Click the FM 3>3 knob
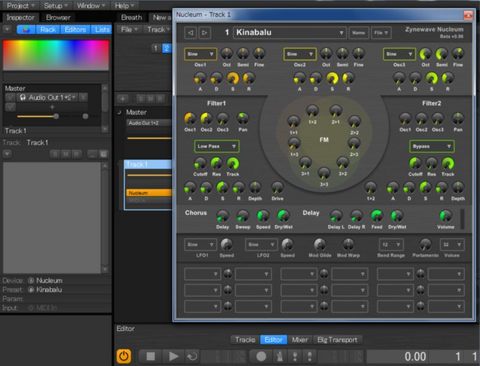Screen dimensions: 480x366 click(324, 173)
